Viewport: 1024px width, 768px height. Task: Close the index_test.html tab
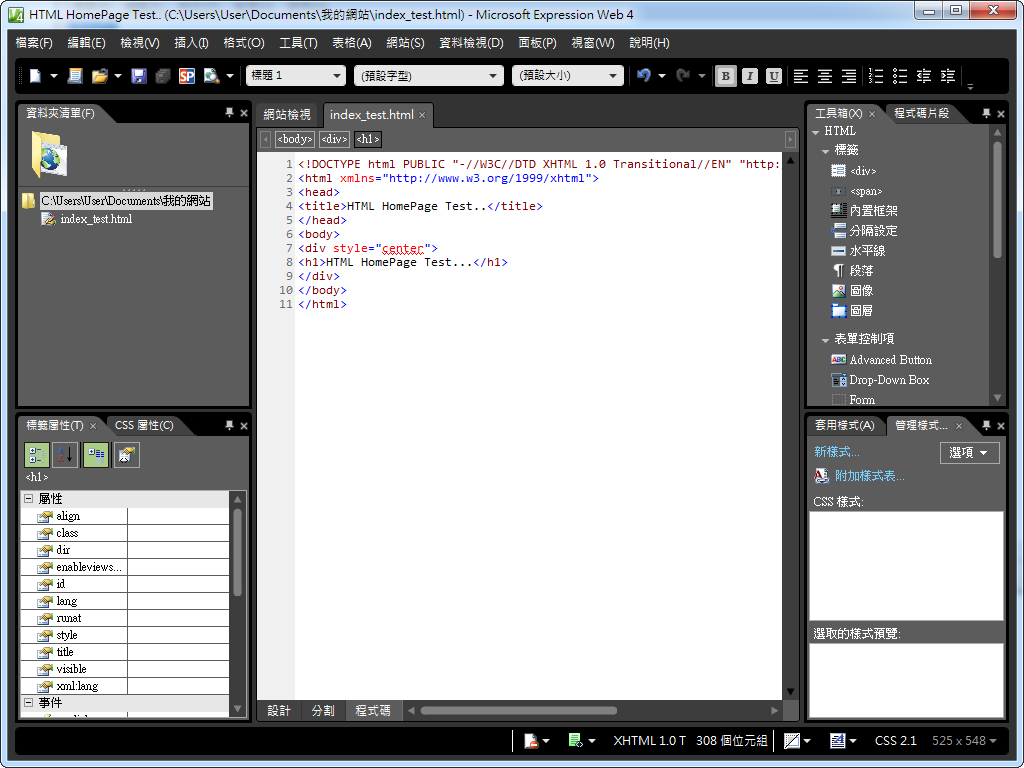(x=422, y=115)
